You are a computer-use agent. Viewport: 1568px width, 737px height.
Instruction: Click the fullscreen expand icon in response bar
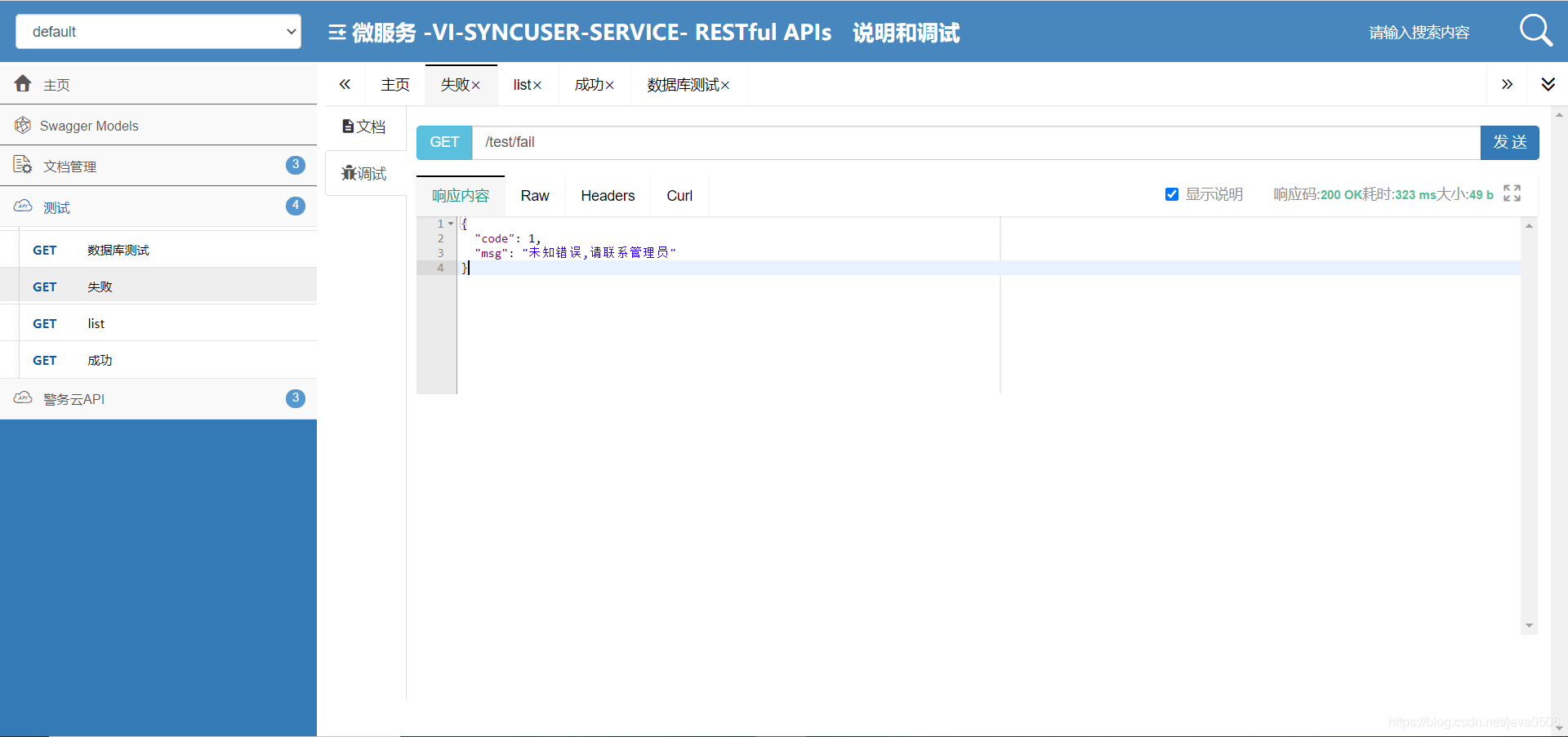coord(1512,193)
